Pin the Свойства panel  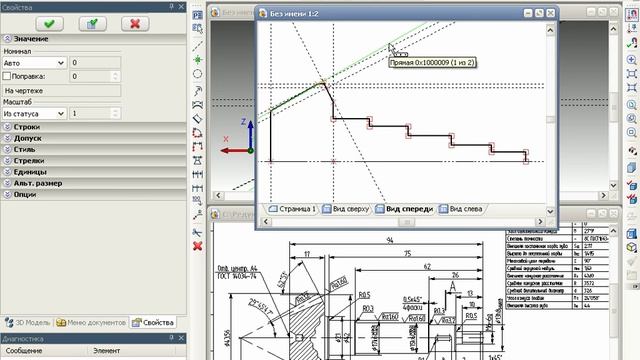172,7
